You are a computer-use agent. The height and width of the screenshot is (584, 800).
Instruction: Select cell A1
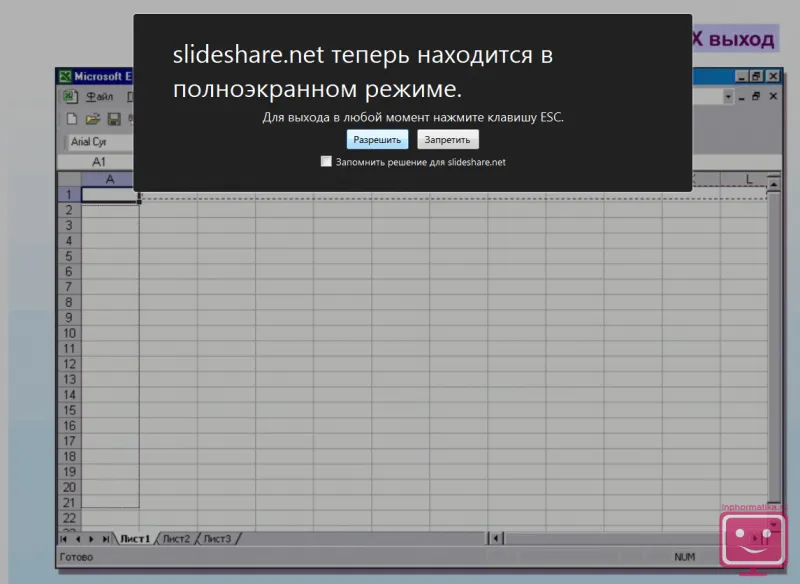pyautogui.click(x=110, y=195)
